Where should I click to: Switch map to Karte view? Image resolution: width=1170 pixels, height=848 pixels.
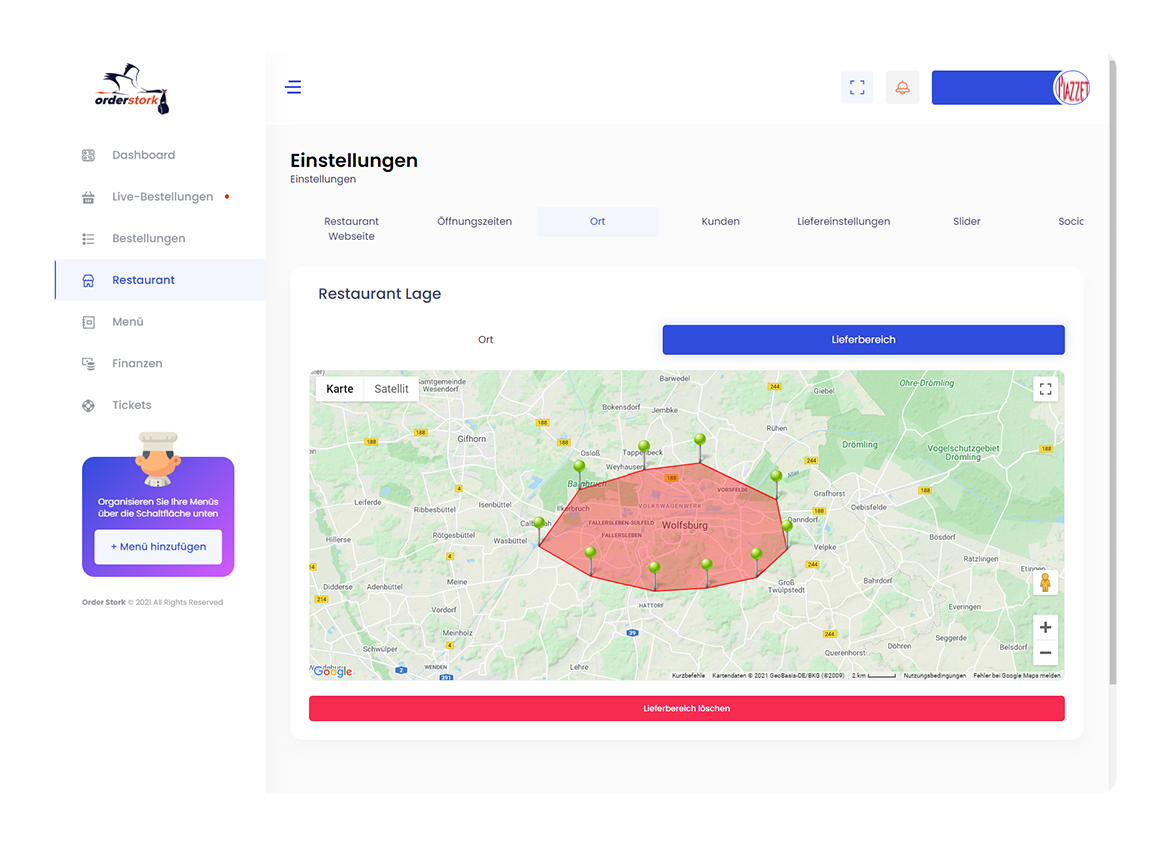point(340,389)
